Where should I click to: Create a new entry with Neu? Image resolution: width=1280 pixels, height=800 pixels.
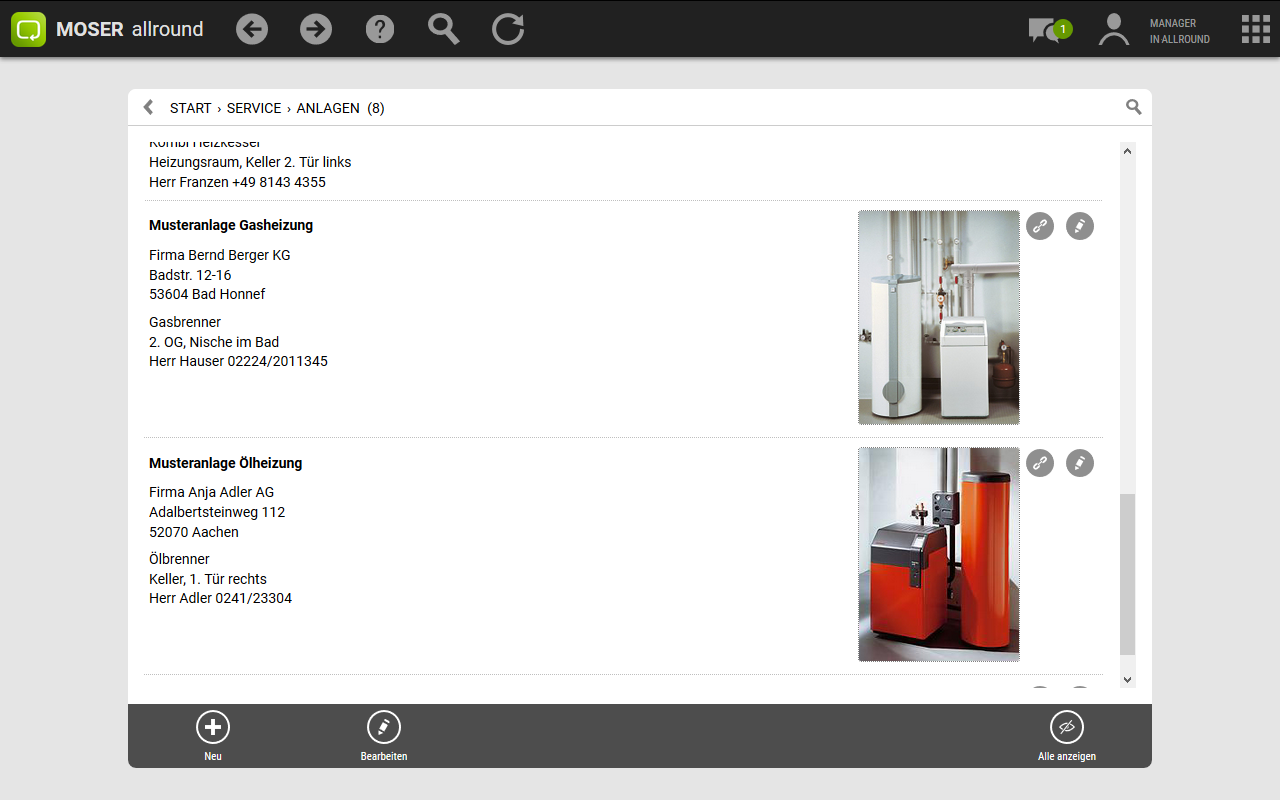tap(213, 737)
